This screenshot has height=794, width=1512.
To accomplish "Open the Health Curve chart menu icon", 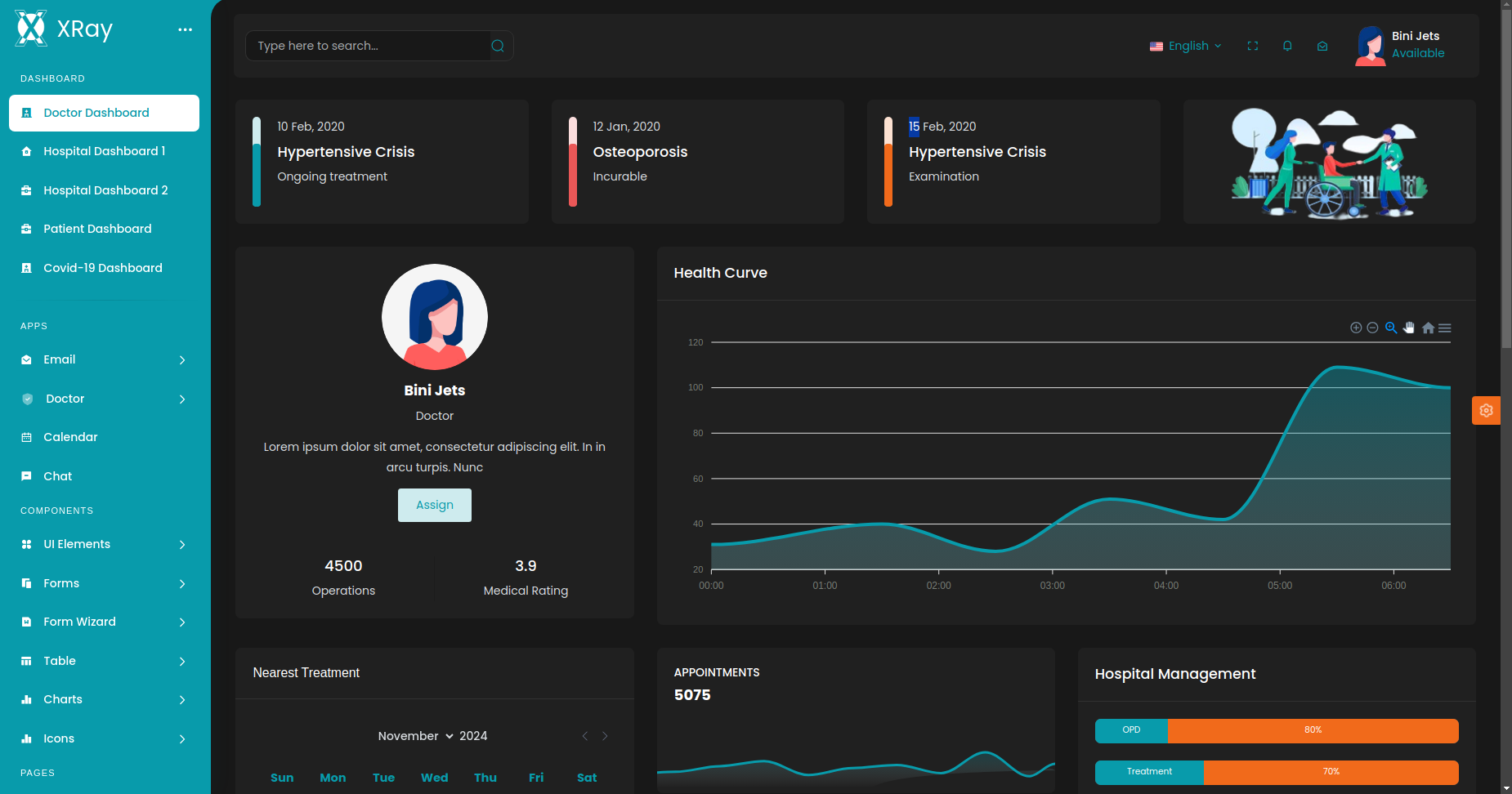I will point(1445,328).
